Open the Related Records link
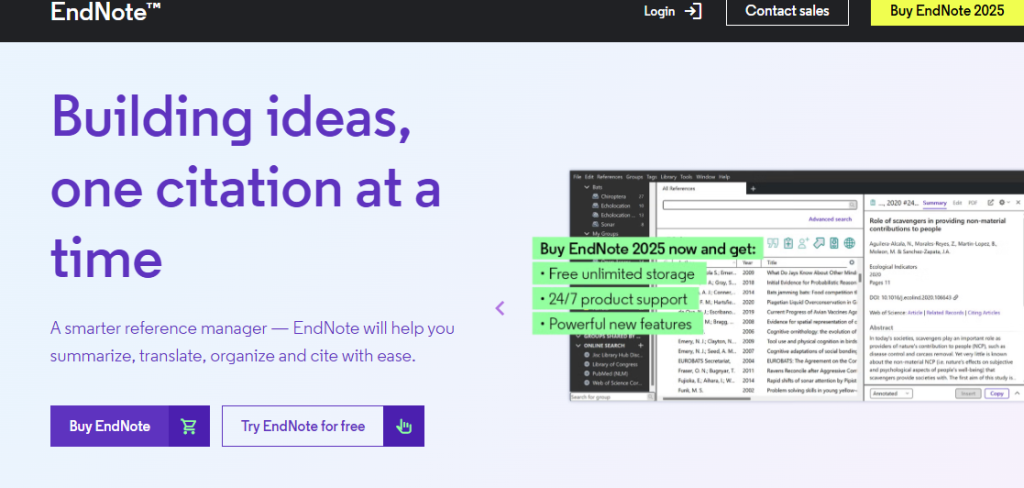 (x=945, y=313)
